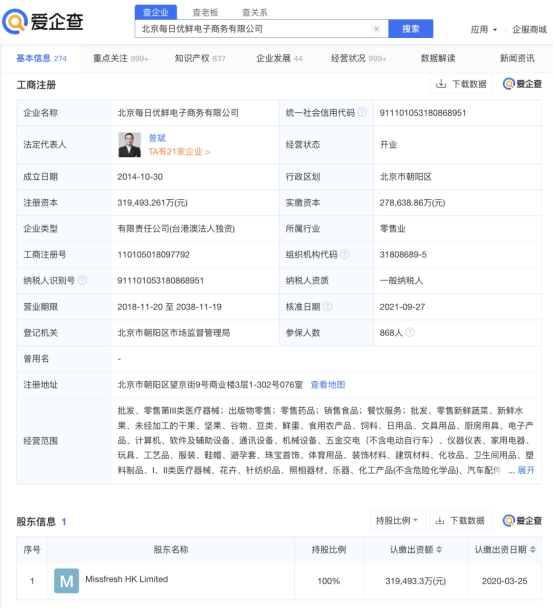Expand TA有21家企业 link

[179, 152]
